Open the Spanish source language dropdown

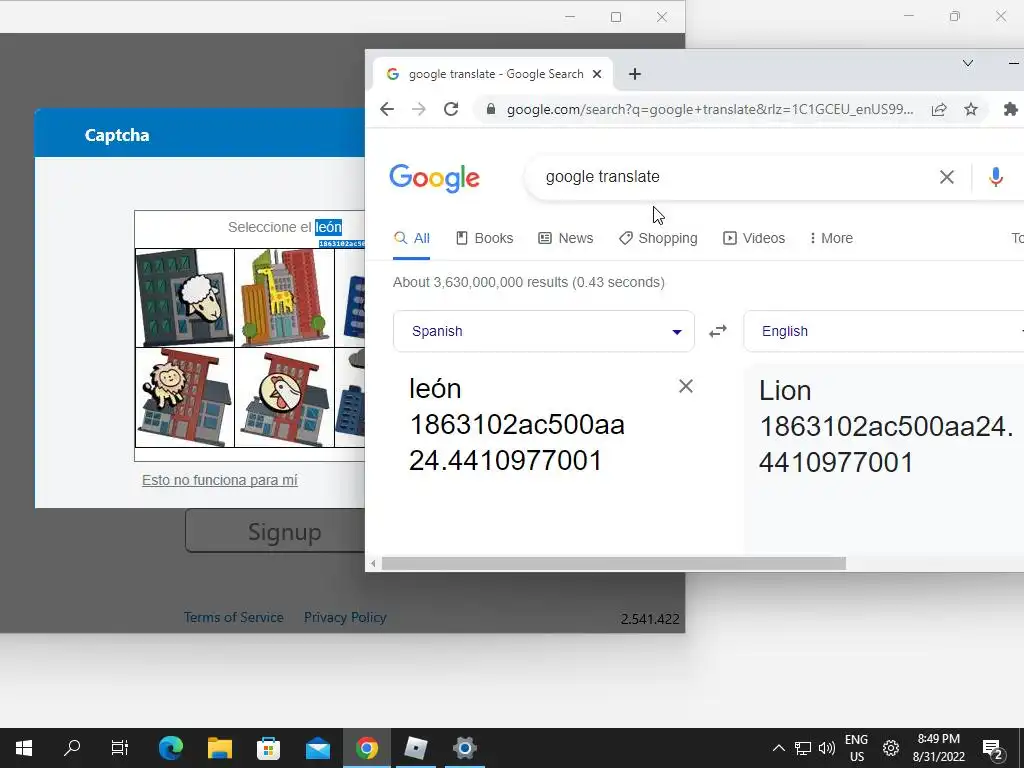tap(543, 331)
